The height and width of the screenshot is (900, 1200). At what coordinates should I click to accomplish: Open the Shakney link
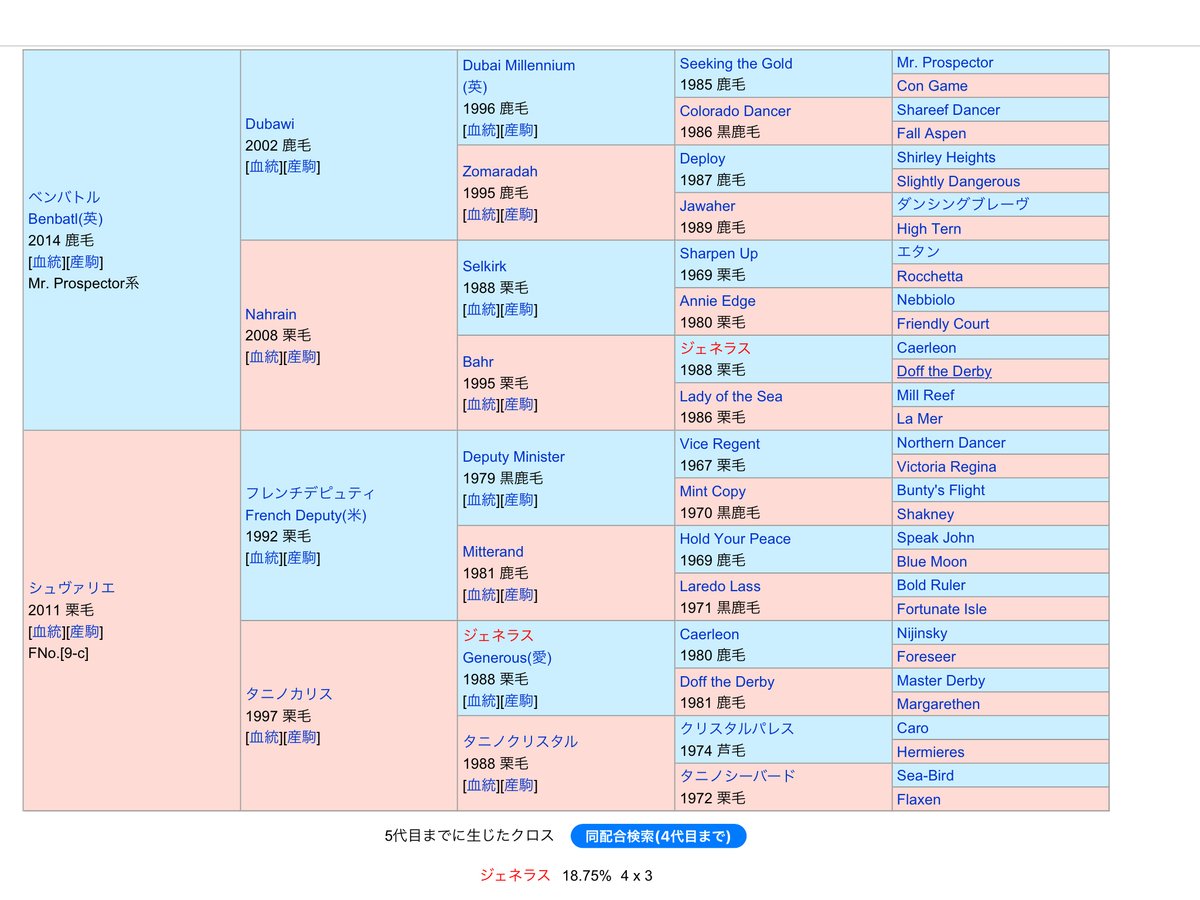tap(925, 515)
